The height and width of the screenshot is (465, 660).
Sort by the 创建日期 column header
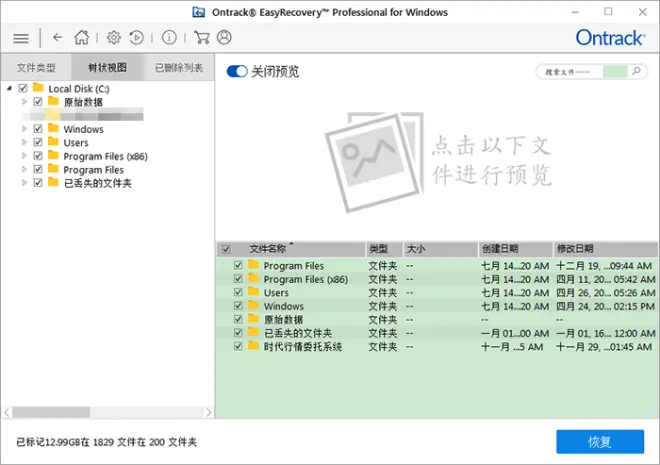[516, 249]
